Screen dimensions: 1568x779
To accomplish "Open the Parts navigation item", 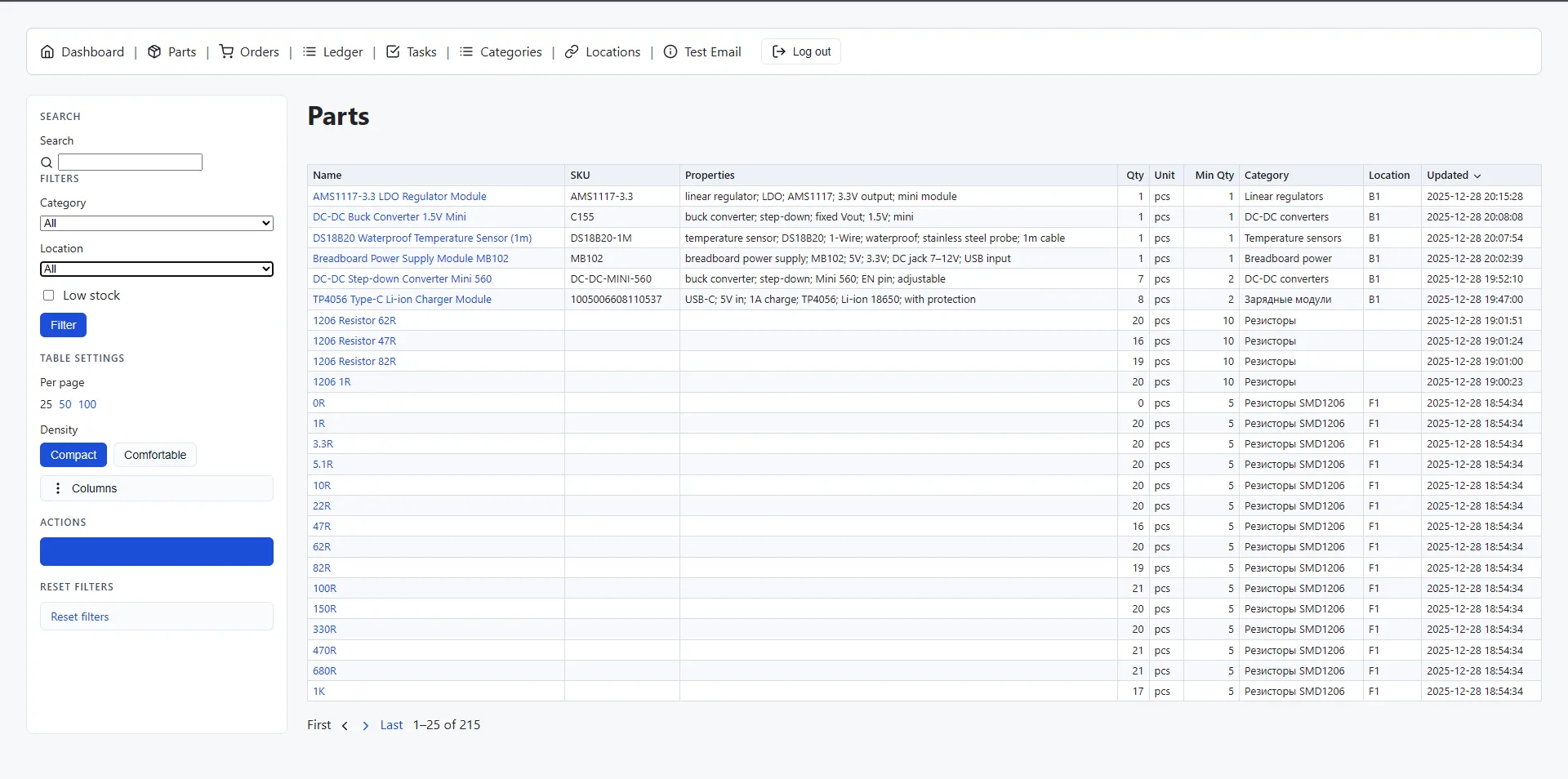I will 171,51.
